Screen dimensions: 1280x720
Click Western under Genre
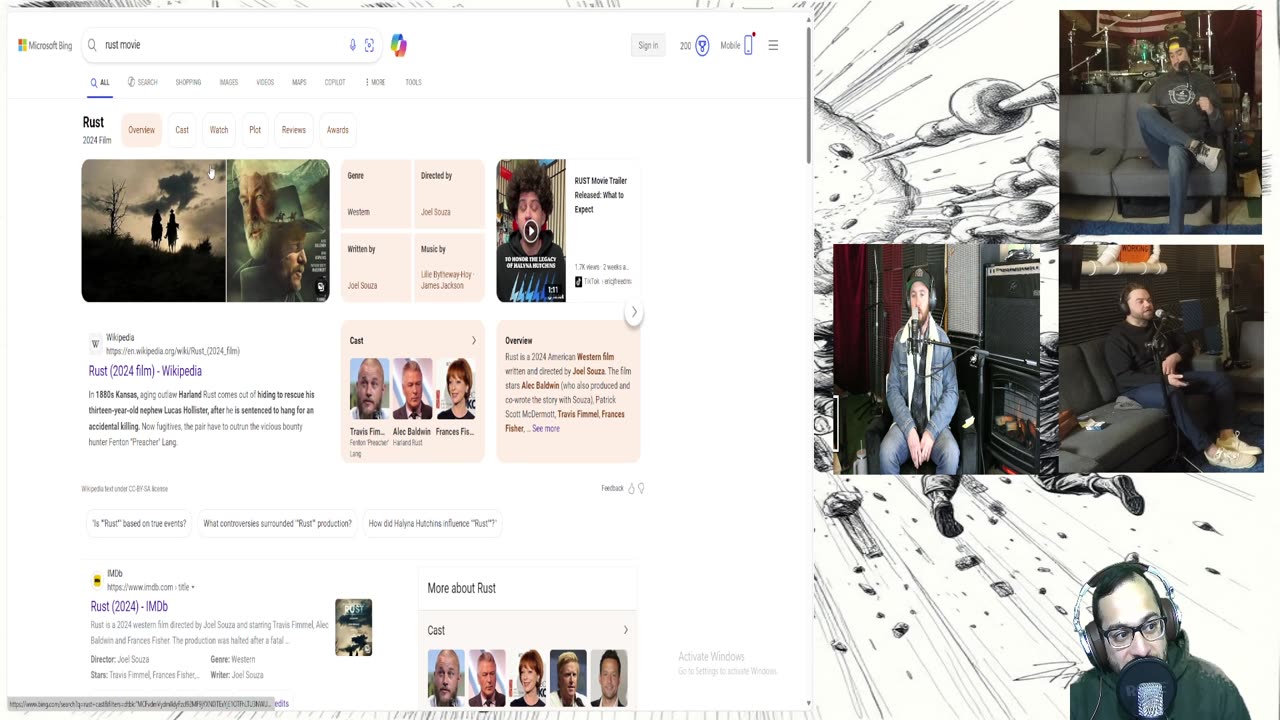(x=358, y=212)
